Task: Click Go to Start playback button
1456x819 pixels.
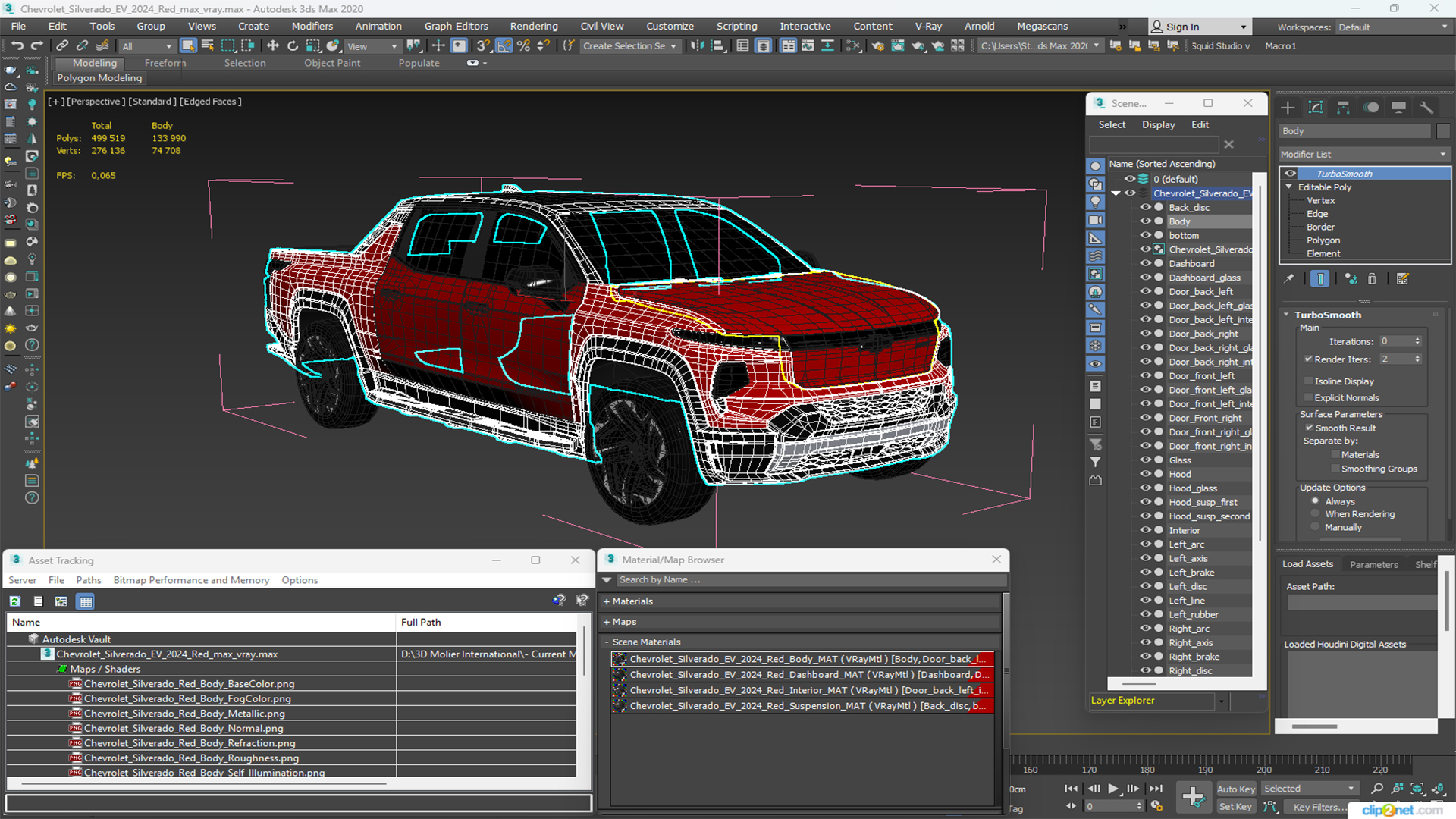Action: pos(1071,789)
